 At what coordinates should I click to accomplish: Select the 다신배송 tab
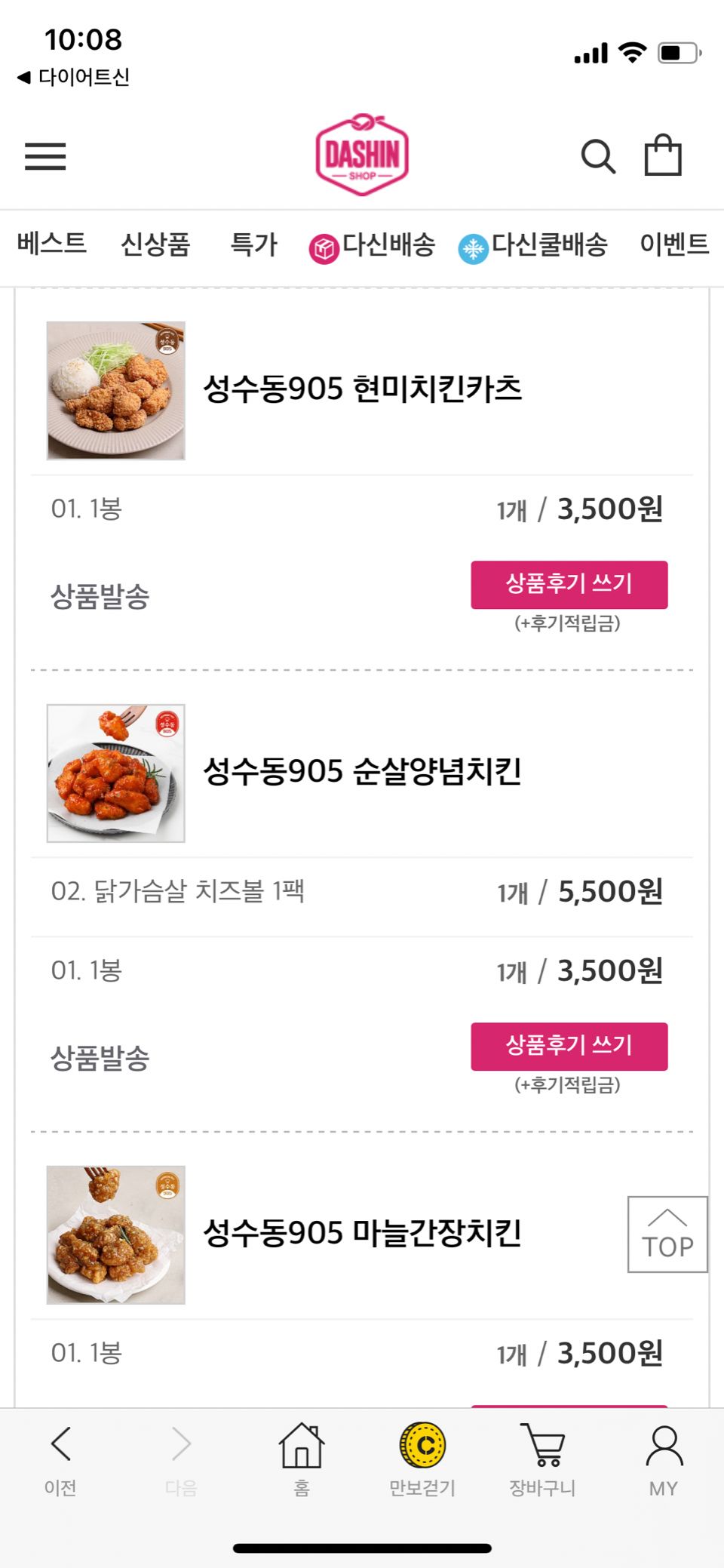(373, 245)
